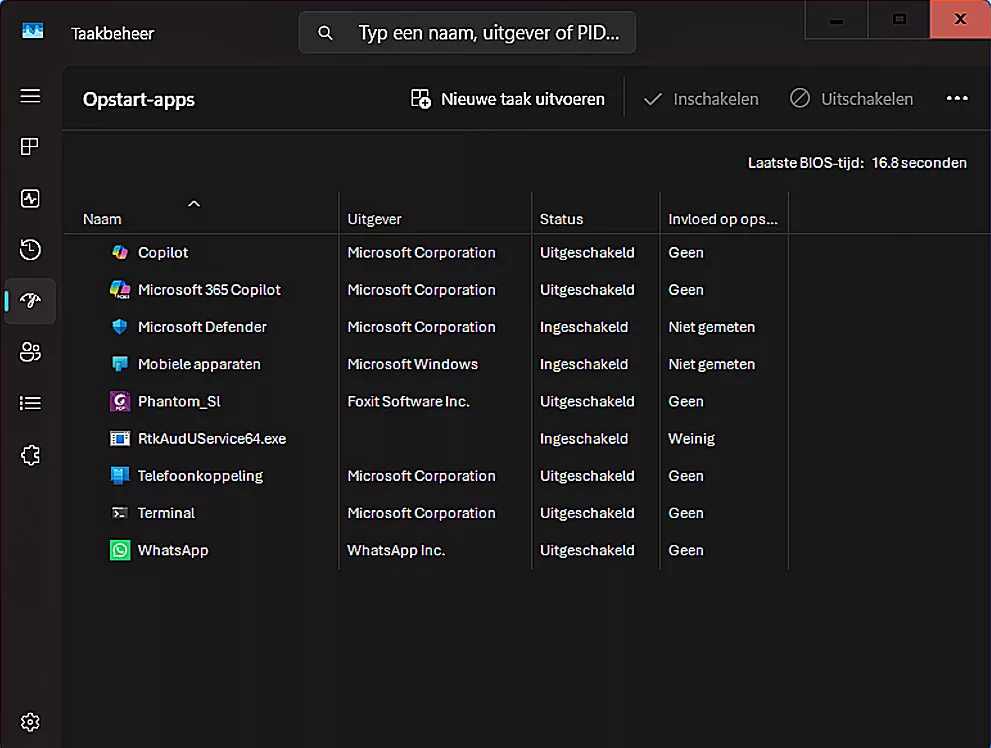This screenshot has width=991, height=748.
Task: Open Services page puzzle icon
Action: point(30,455)
